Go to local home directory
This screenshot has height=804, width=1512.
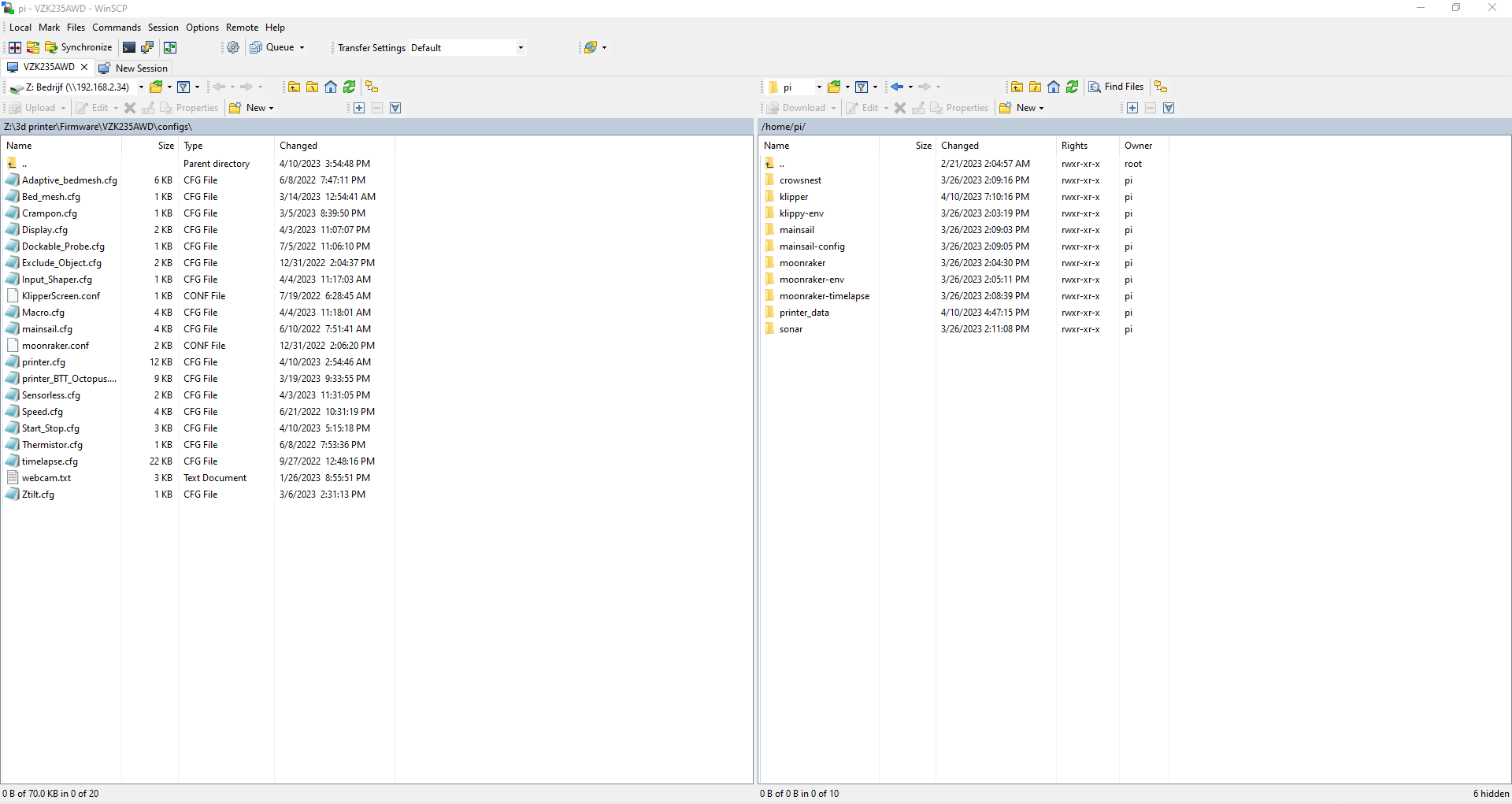click(x=331, y=87)
